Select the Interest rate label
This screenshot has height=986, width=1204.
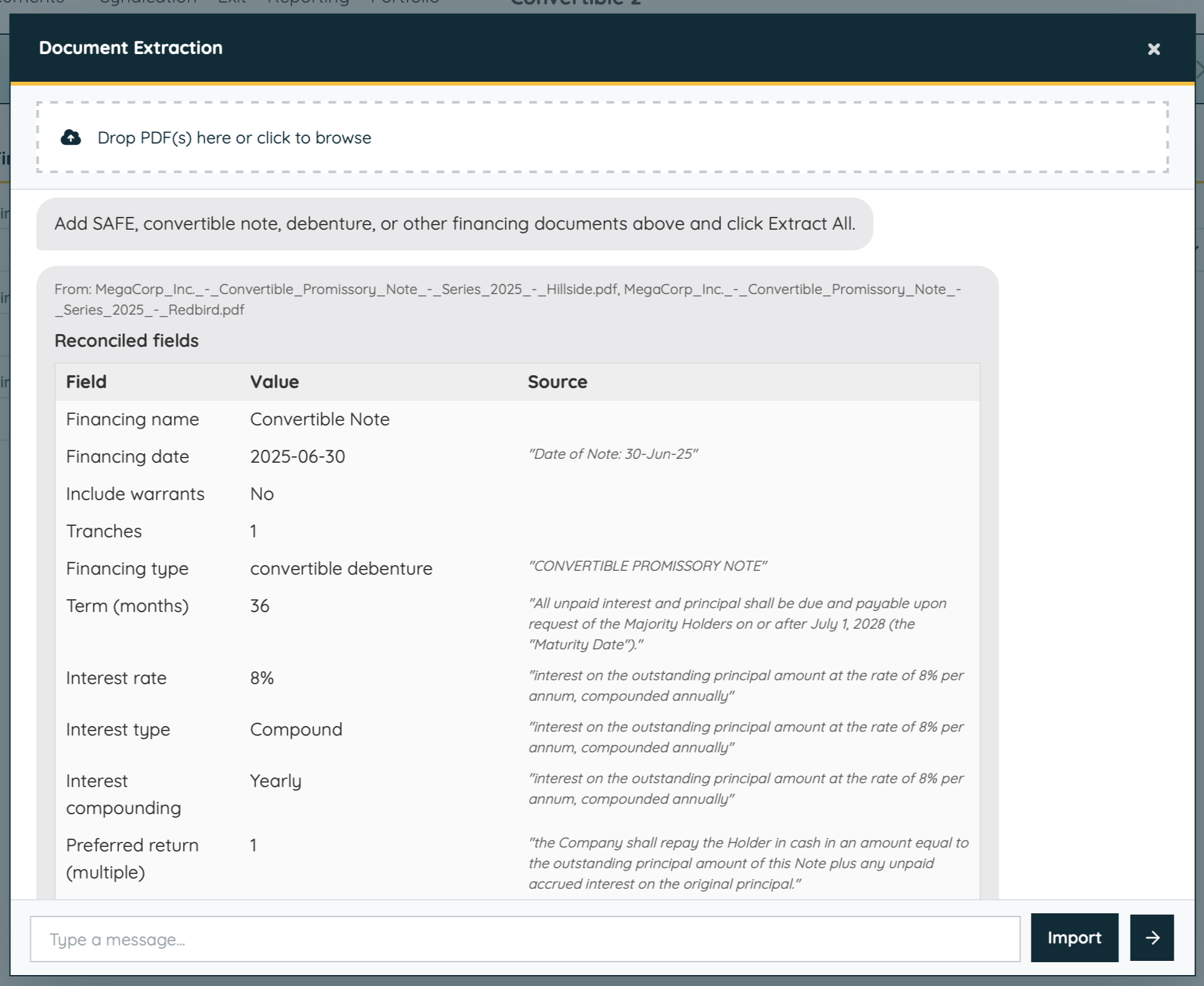click(117, 678)
